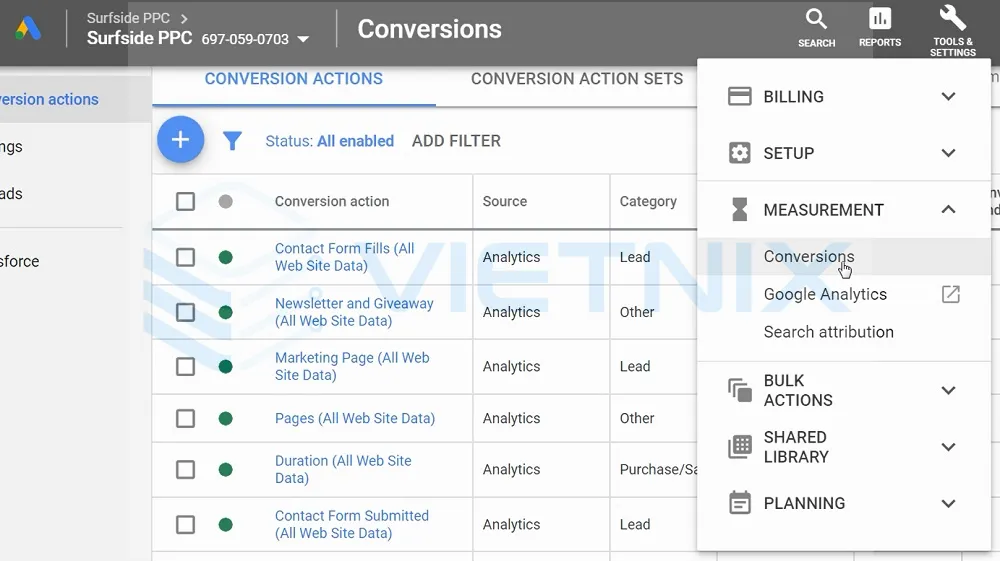Expand the Bulk Actions section chevron
This screenshot has width=1000, height=561.
pos(948,390)
